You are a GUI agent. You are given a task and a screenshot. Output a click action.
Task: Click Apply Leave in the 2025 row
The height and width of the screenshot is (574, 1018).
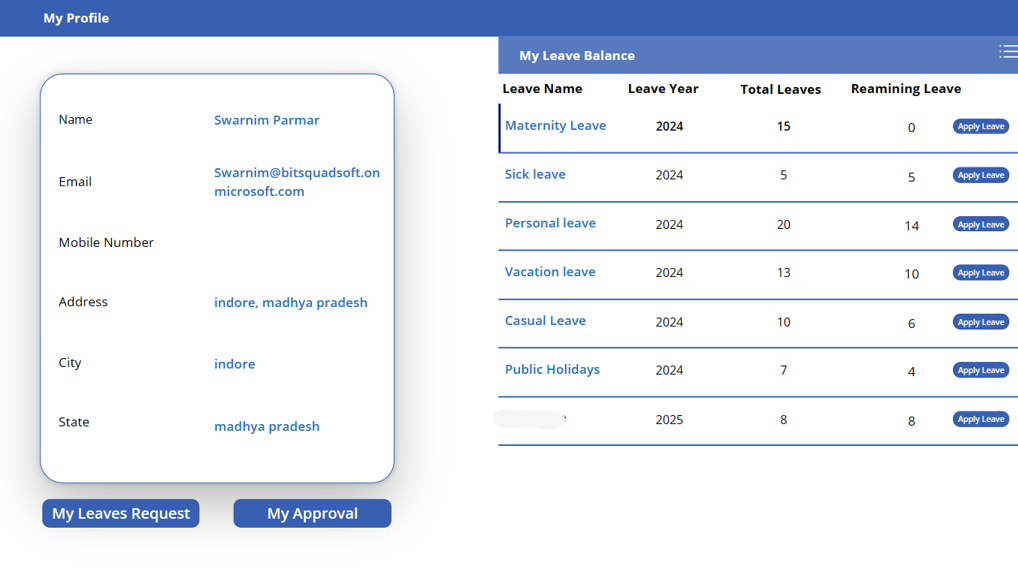tap(980, 419)
